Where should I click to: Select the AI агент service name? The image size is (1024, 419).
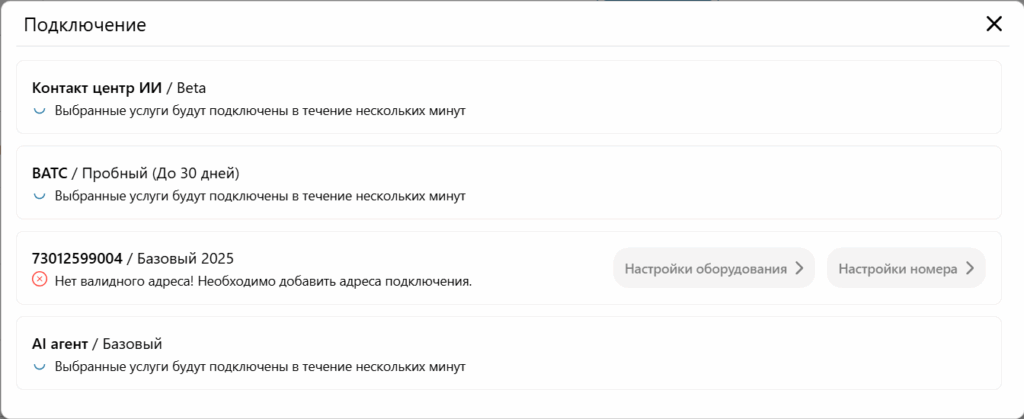point(60,344)
